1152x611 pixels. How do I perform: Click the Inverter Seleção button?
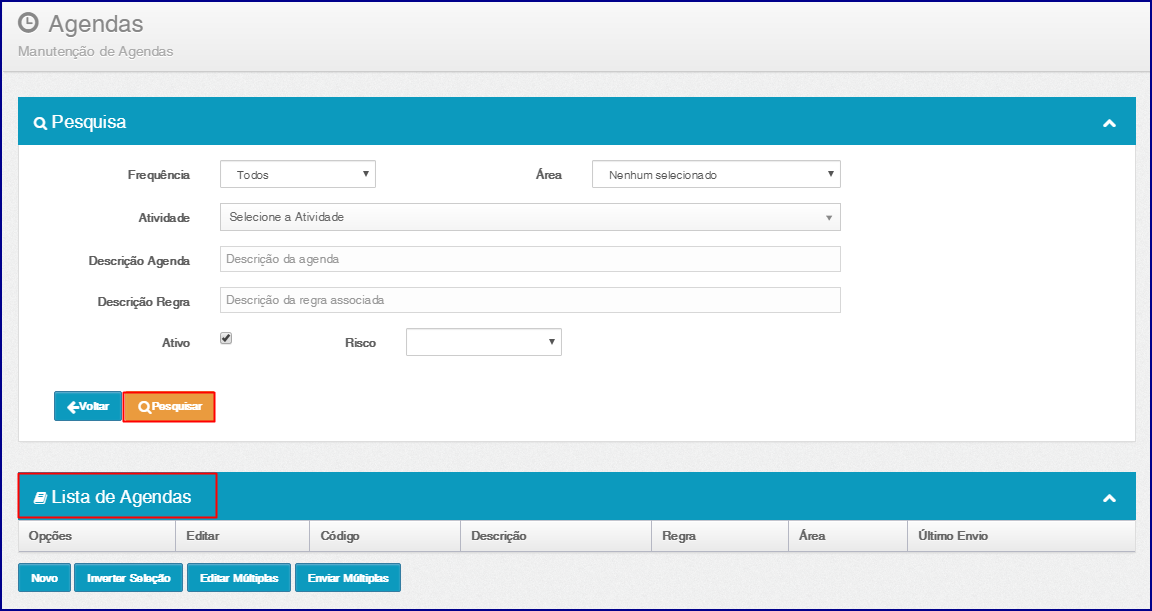click(129, 578)
